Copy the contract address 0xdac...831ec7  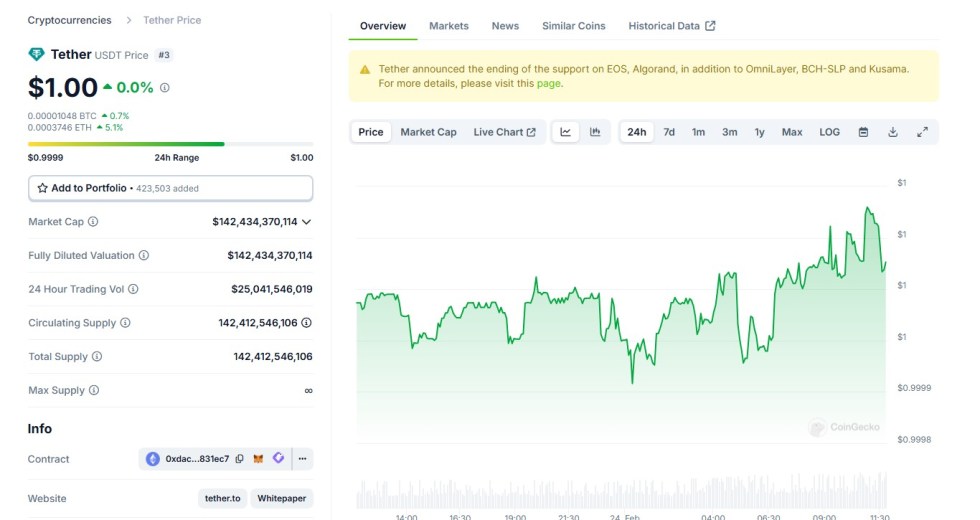point(240,459)
